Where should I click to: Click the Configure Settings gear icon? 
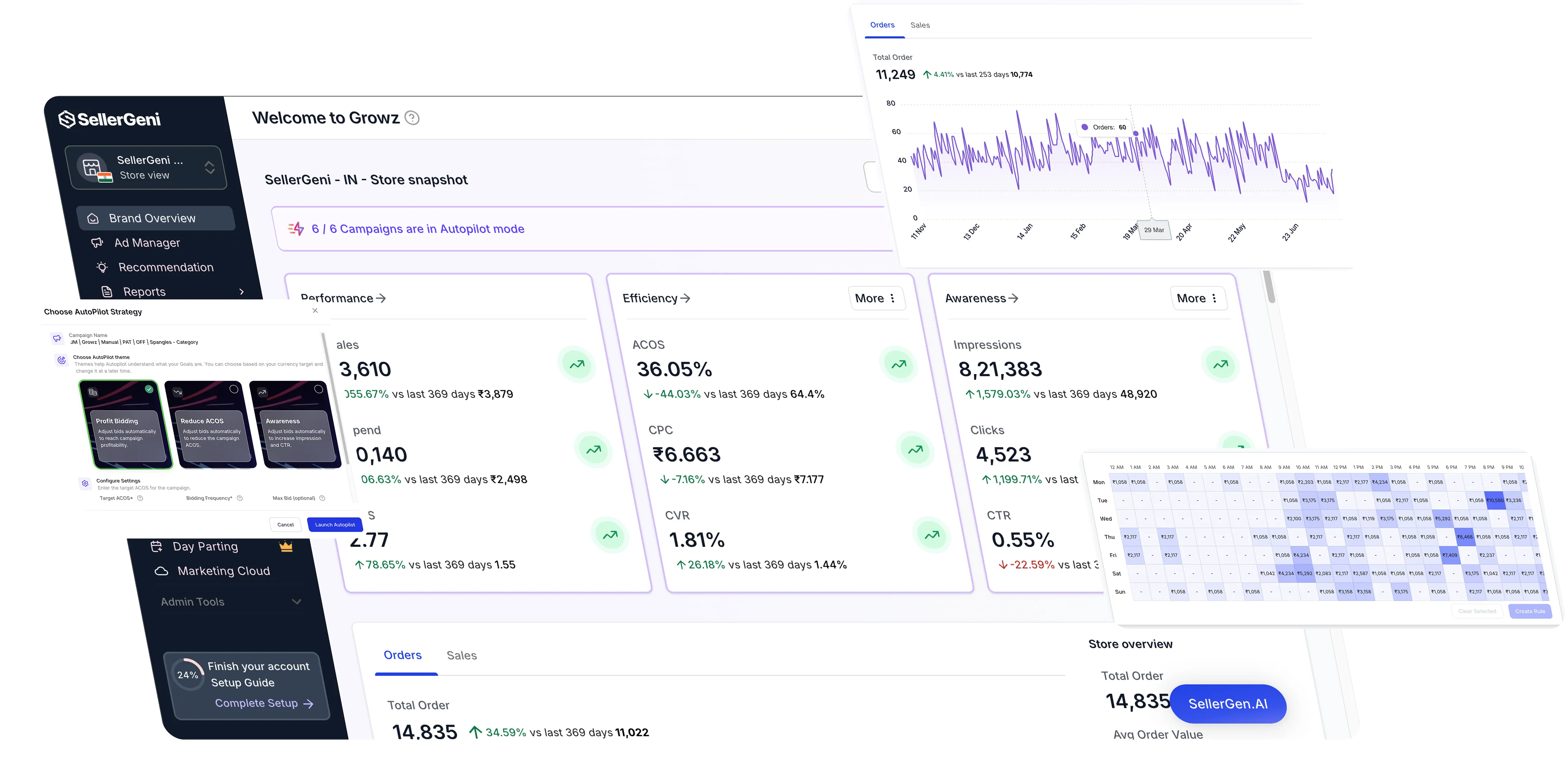click(85, 483)
